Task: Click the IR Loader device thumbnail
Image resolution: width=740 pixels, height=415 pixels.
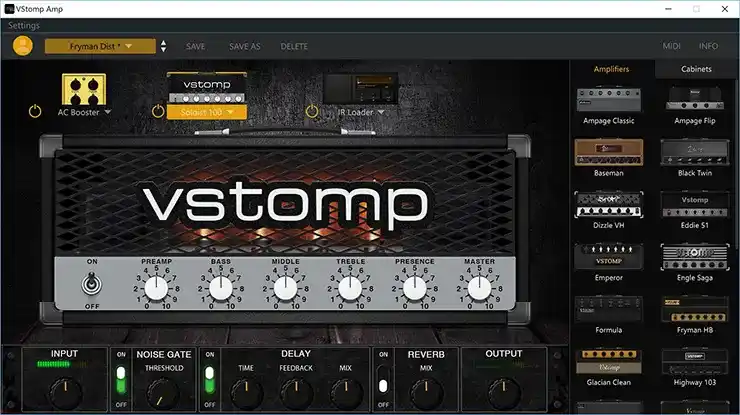Action: 360,88
